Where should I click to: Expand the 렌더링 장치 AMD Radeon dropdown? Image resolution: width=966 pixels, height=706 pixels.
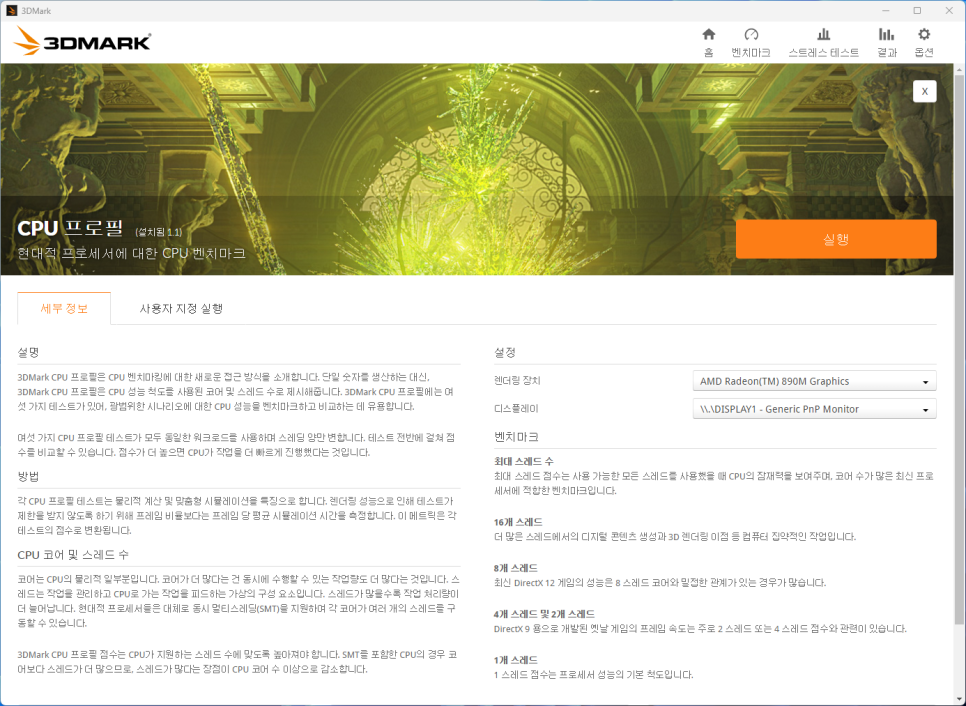pos(814,381)
